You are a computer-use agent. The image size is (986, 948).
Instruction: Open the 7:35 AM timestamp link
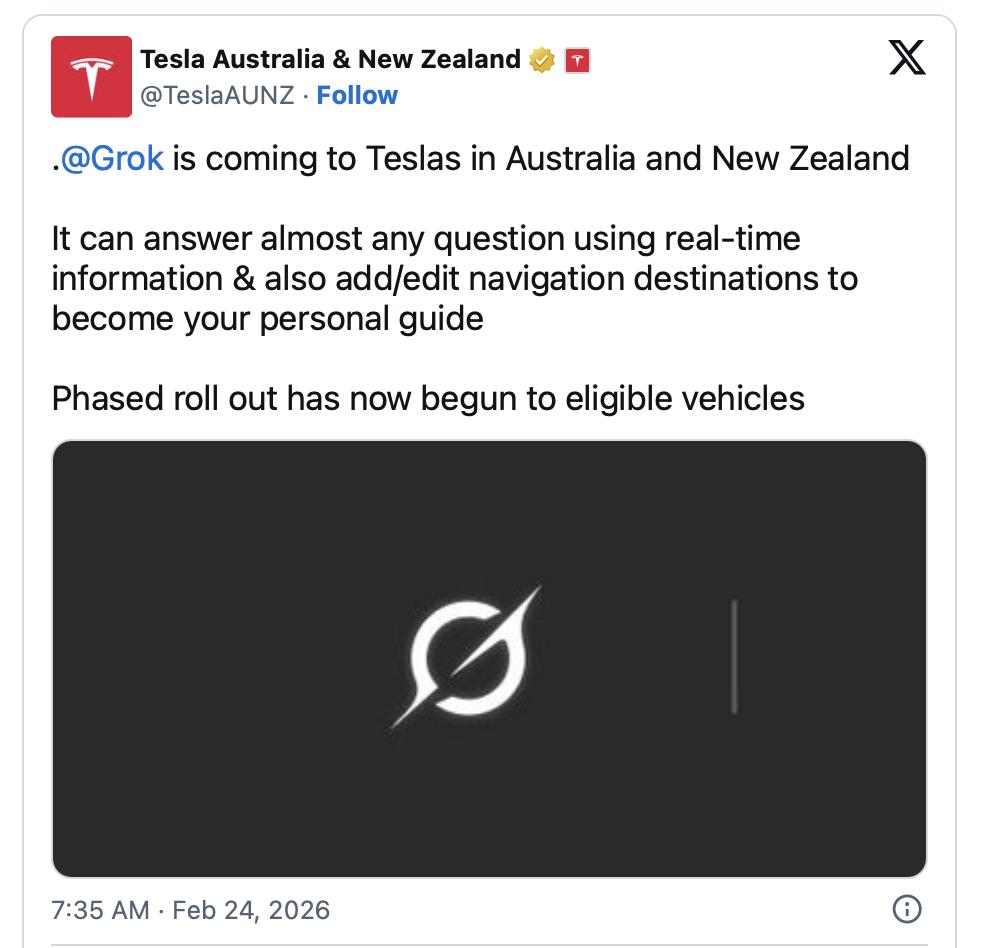[100, 910]
